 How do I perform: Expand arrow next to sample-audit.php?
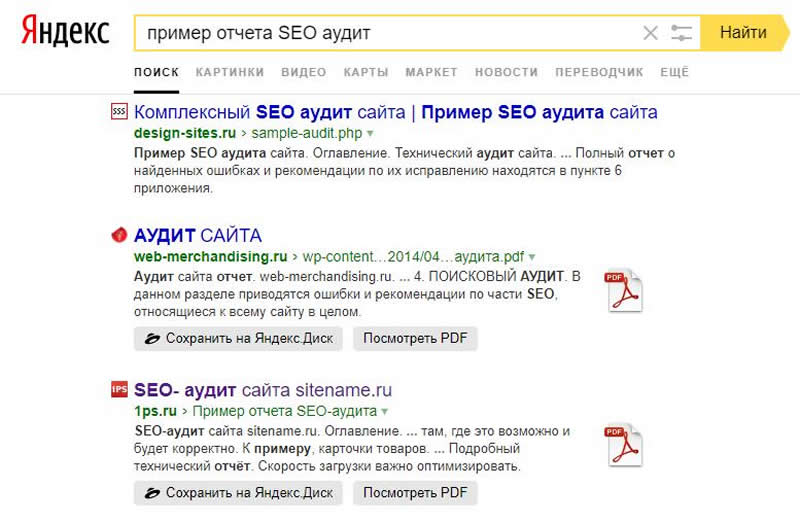(x=370, y=134)
